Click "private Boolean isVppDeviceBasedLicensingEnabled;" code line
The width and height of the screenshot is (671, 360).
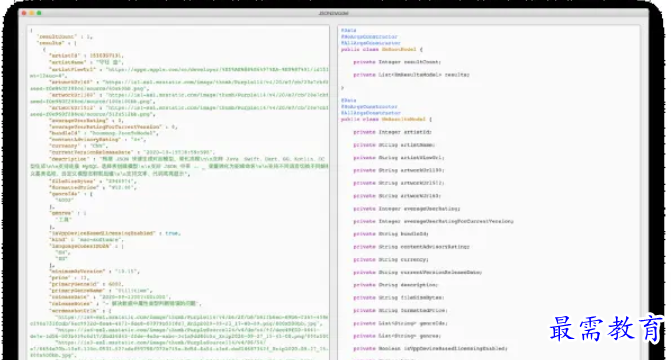pos(431,349)
